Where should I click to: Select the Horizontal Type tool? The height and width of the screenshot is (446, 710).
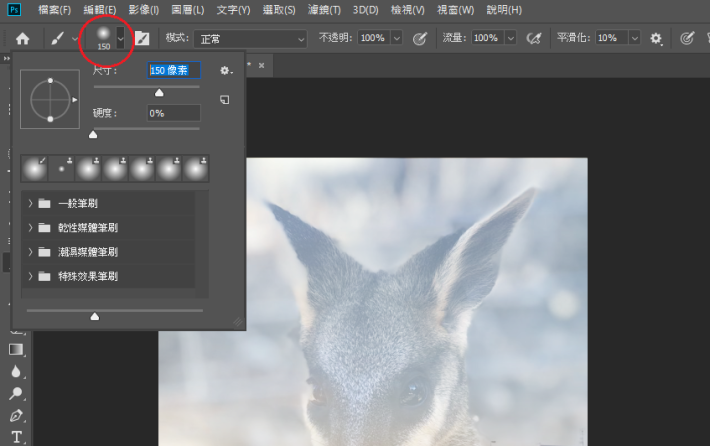(17, 437)
